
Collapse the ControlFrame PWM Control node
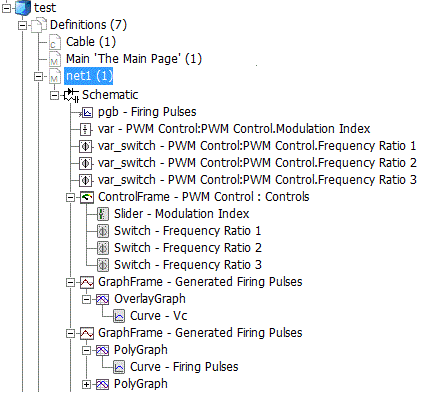coord(70,198)
